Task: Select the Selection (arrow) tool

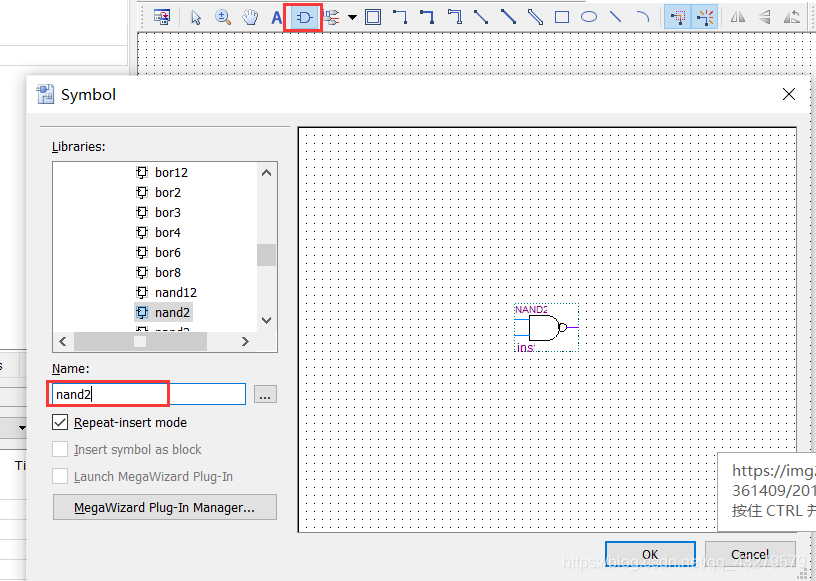Action: 196,17
